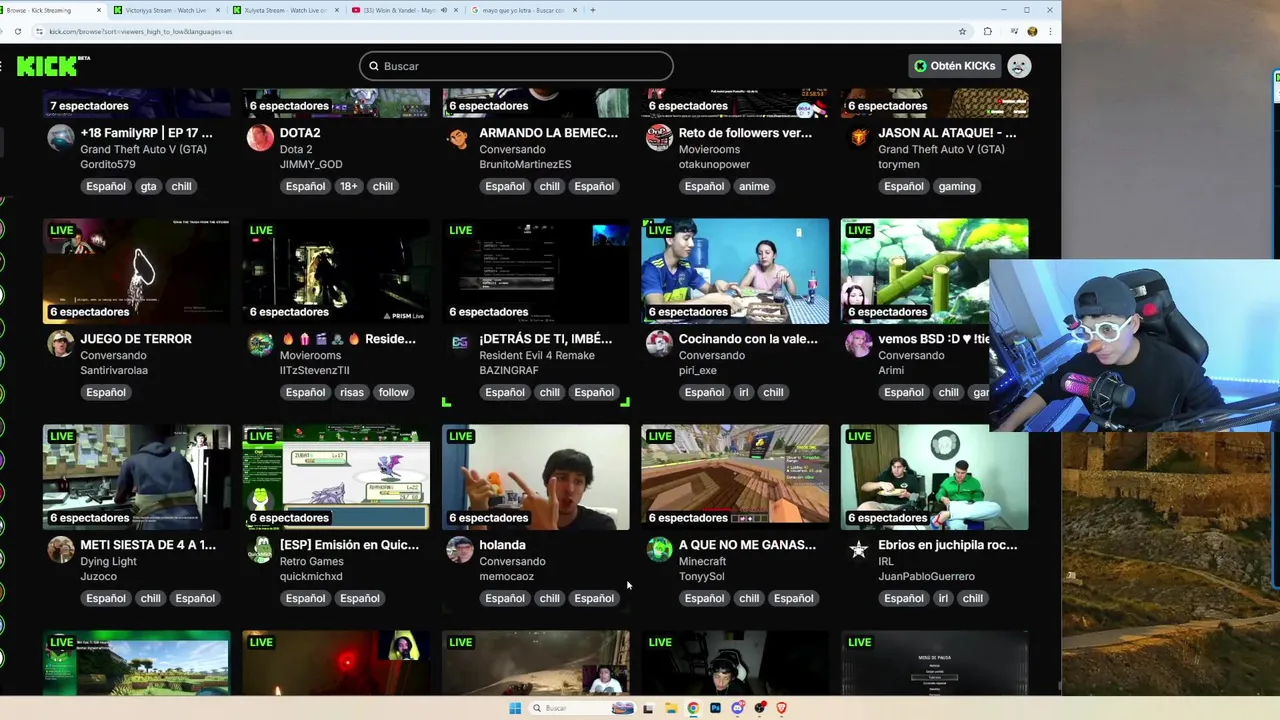Open the Dying Light category link
The width and height of the screenshot is (1280, 720).
108,561
